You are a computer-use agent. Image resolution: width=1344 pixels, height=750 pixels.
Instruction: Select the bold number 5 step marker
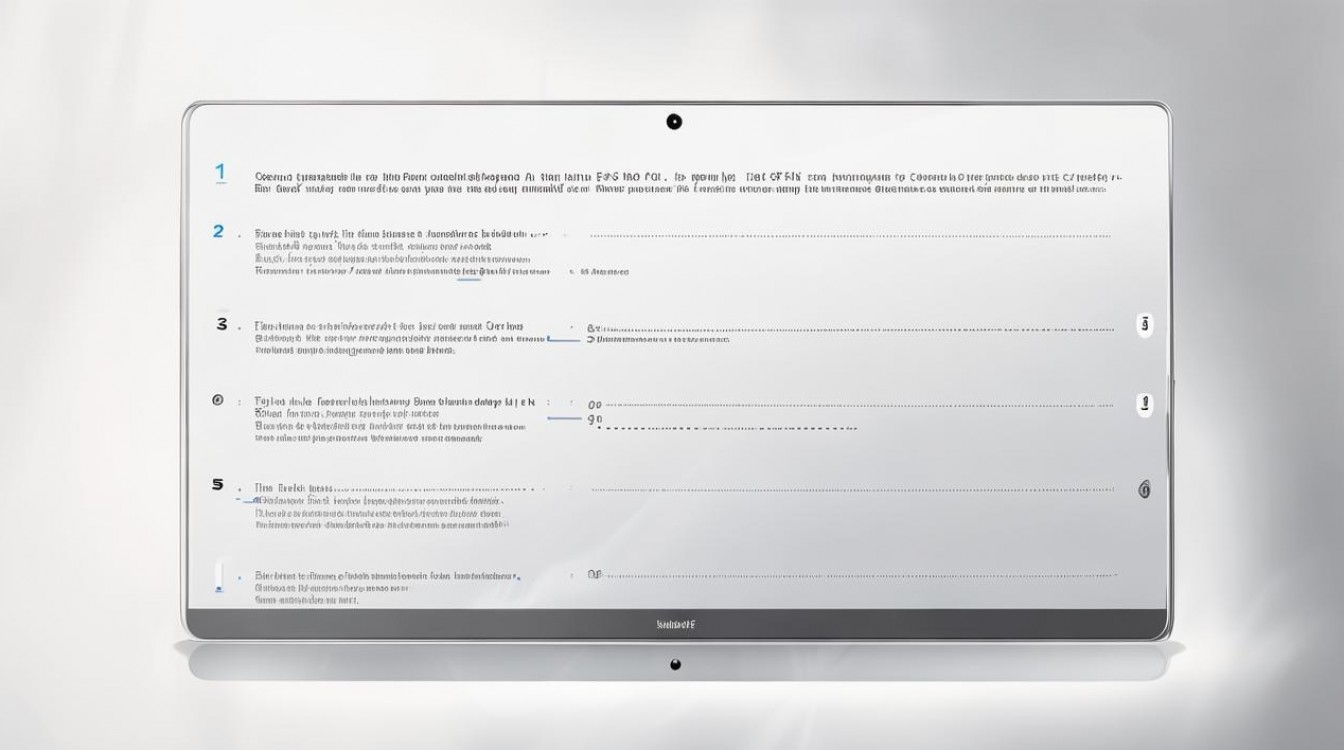click(218, 484)
